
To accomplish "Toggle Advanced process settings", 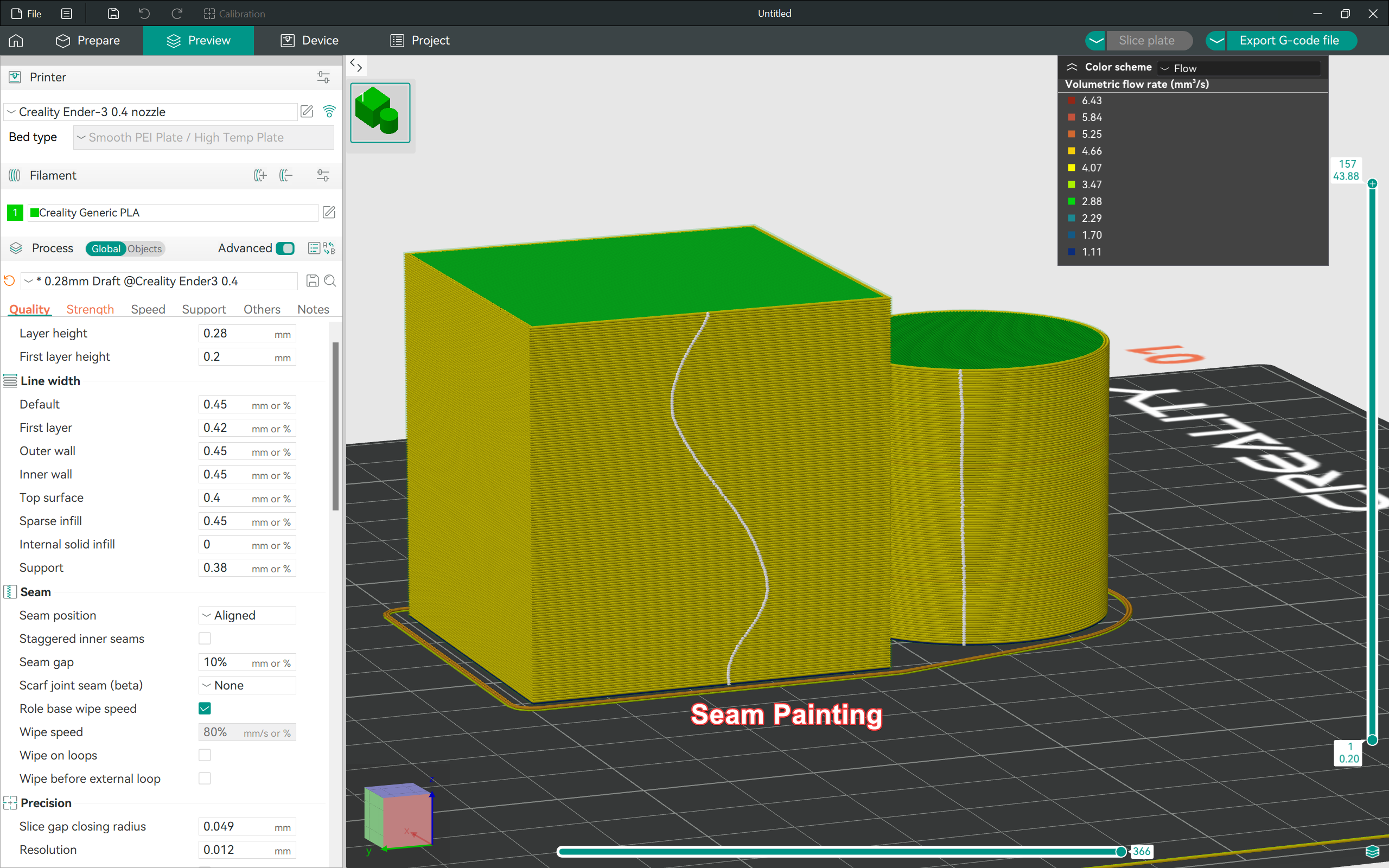I will 286,248.
